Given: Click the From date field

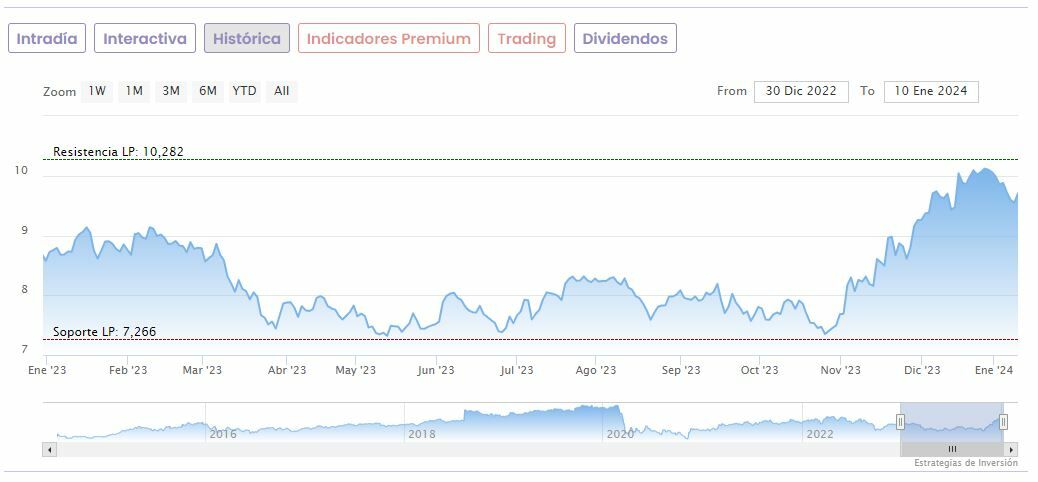Looking at the screenshot, I should click(x=801, y=91).
